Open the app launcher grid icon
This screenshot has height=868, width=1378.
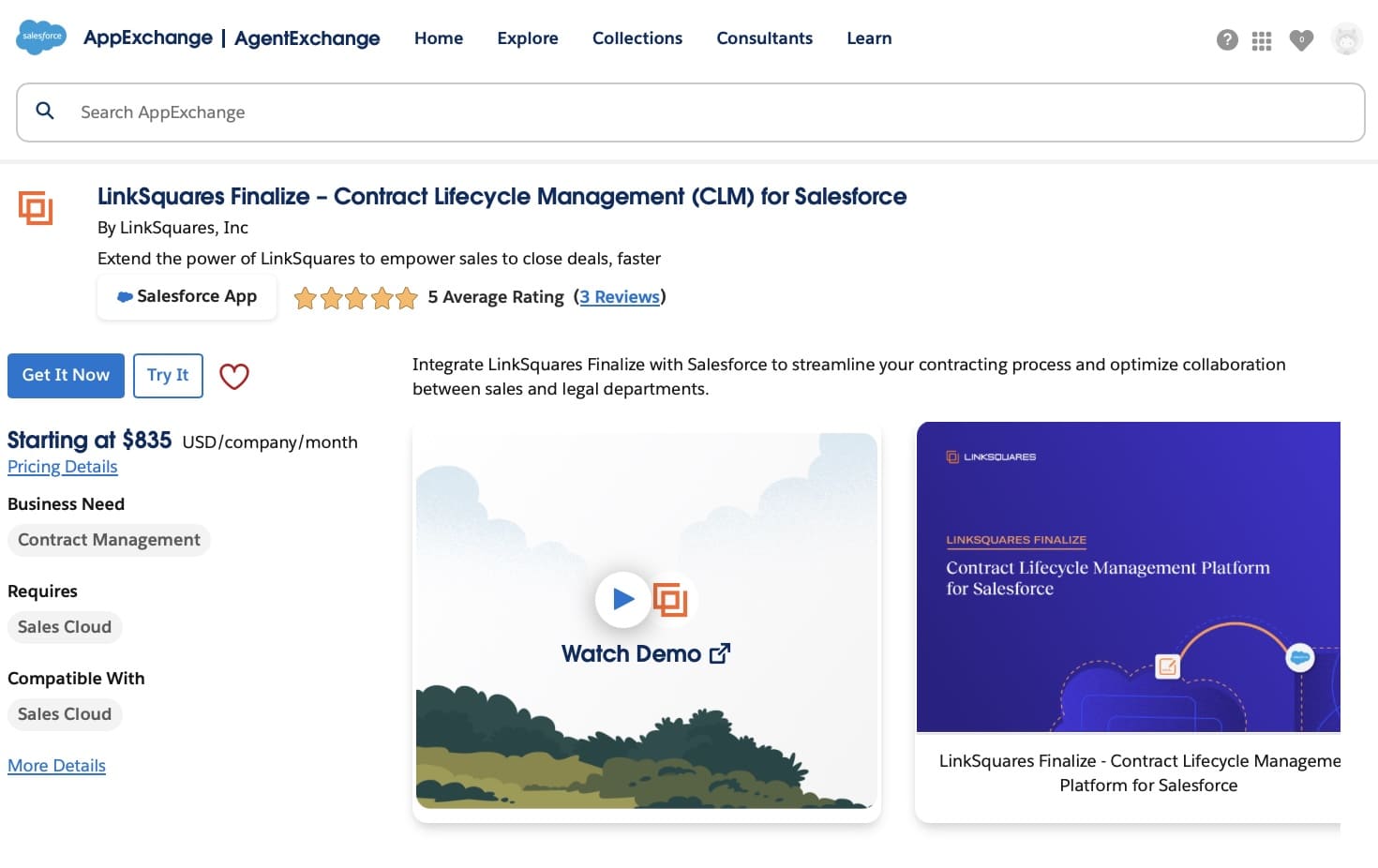click(1261, 40)
